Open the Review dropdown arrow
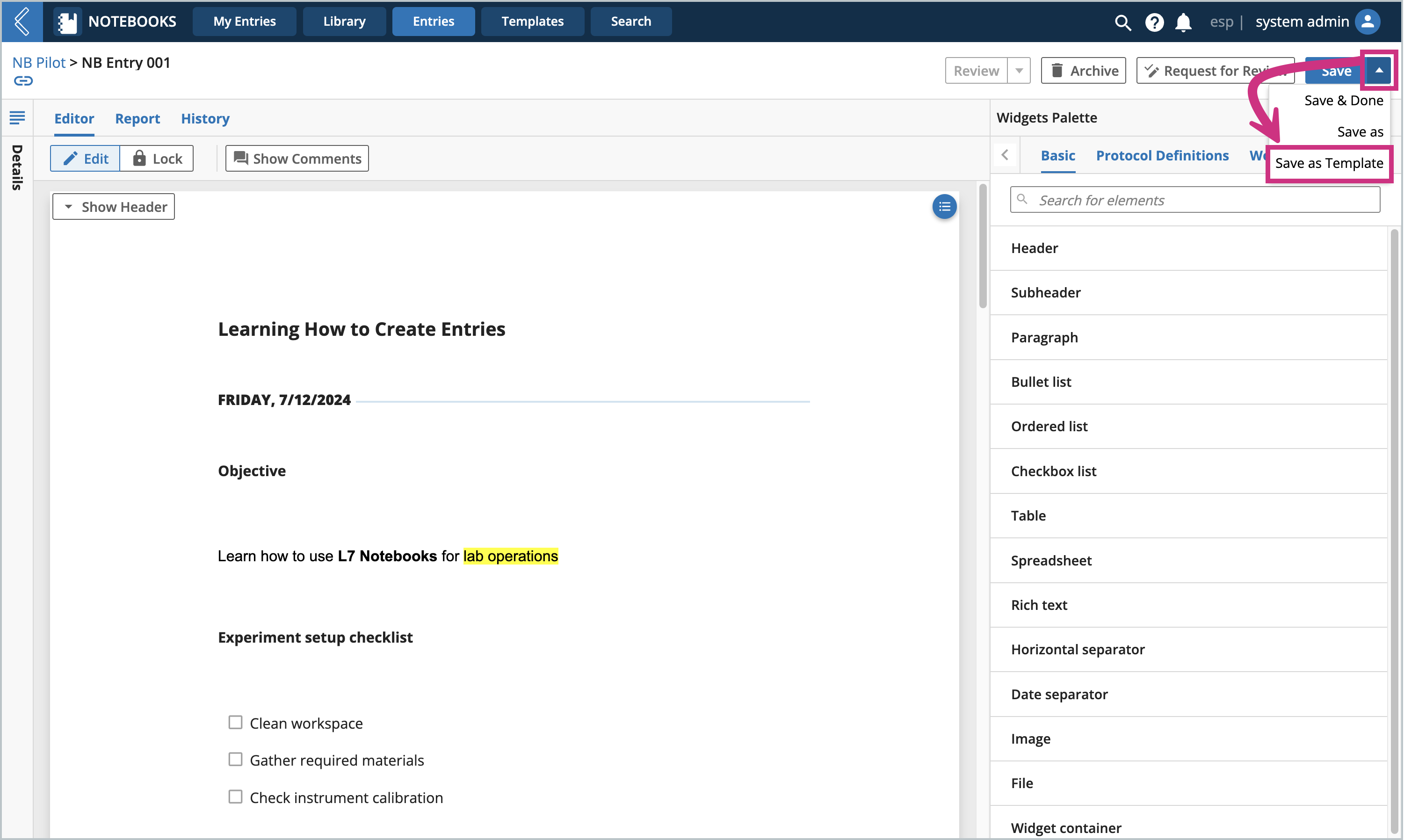The height and width of the screenshot is (840, 1404). click(x=1019, y=71)
